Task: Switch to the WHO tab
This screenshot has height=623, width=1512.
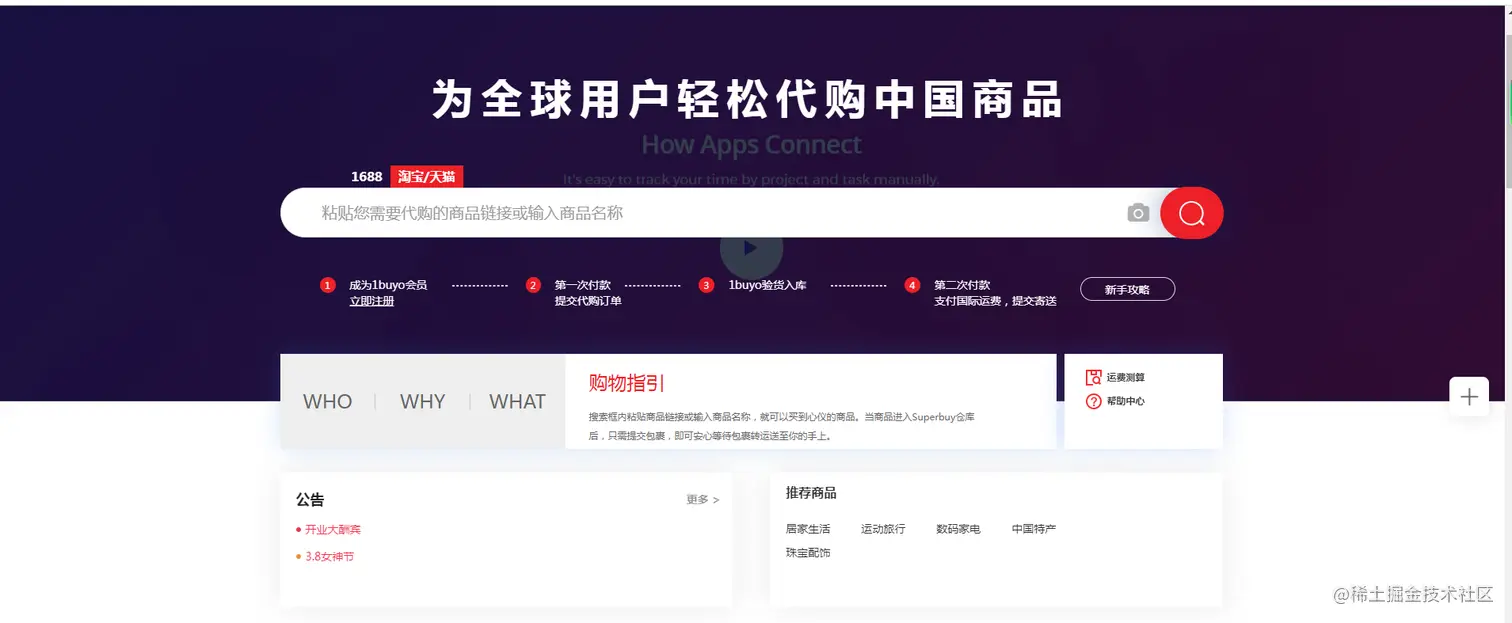Action: [x=328, y=402]
